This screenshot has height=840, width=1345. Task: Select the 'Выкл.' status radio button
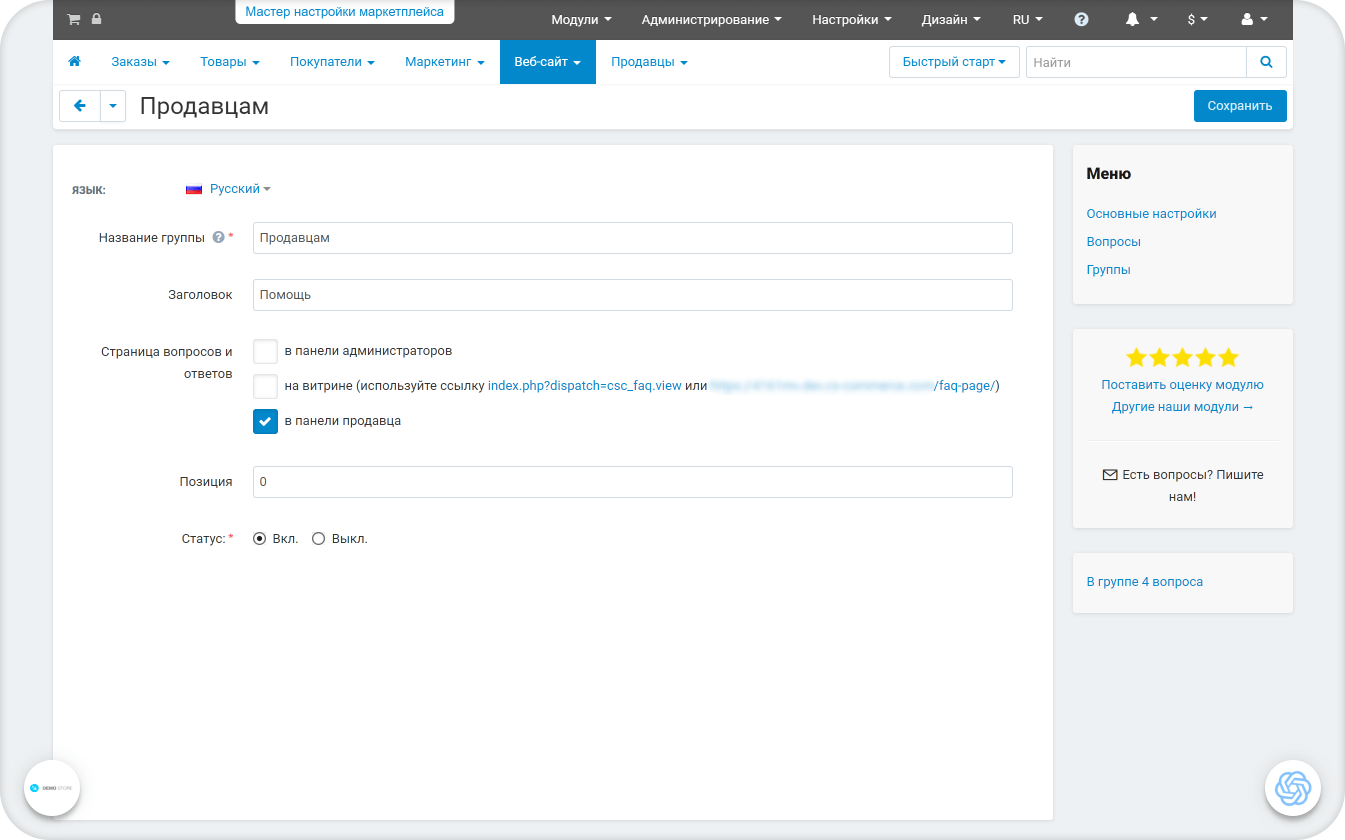(319, 538)
